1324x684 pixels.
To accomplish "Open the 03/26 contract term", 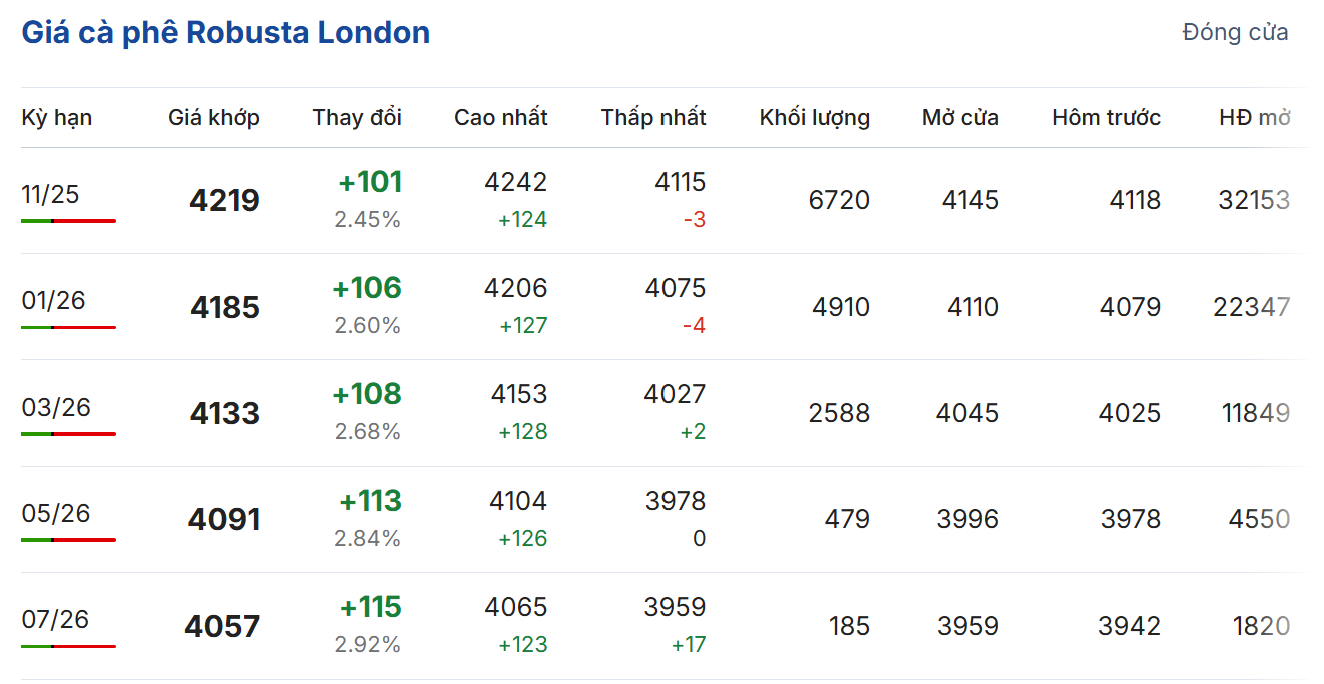I will (56, 407).
